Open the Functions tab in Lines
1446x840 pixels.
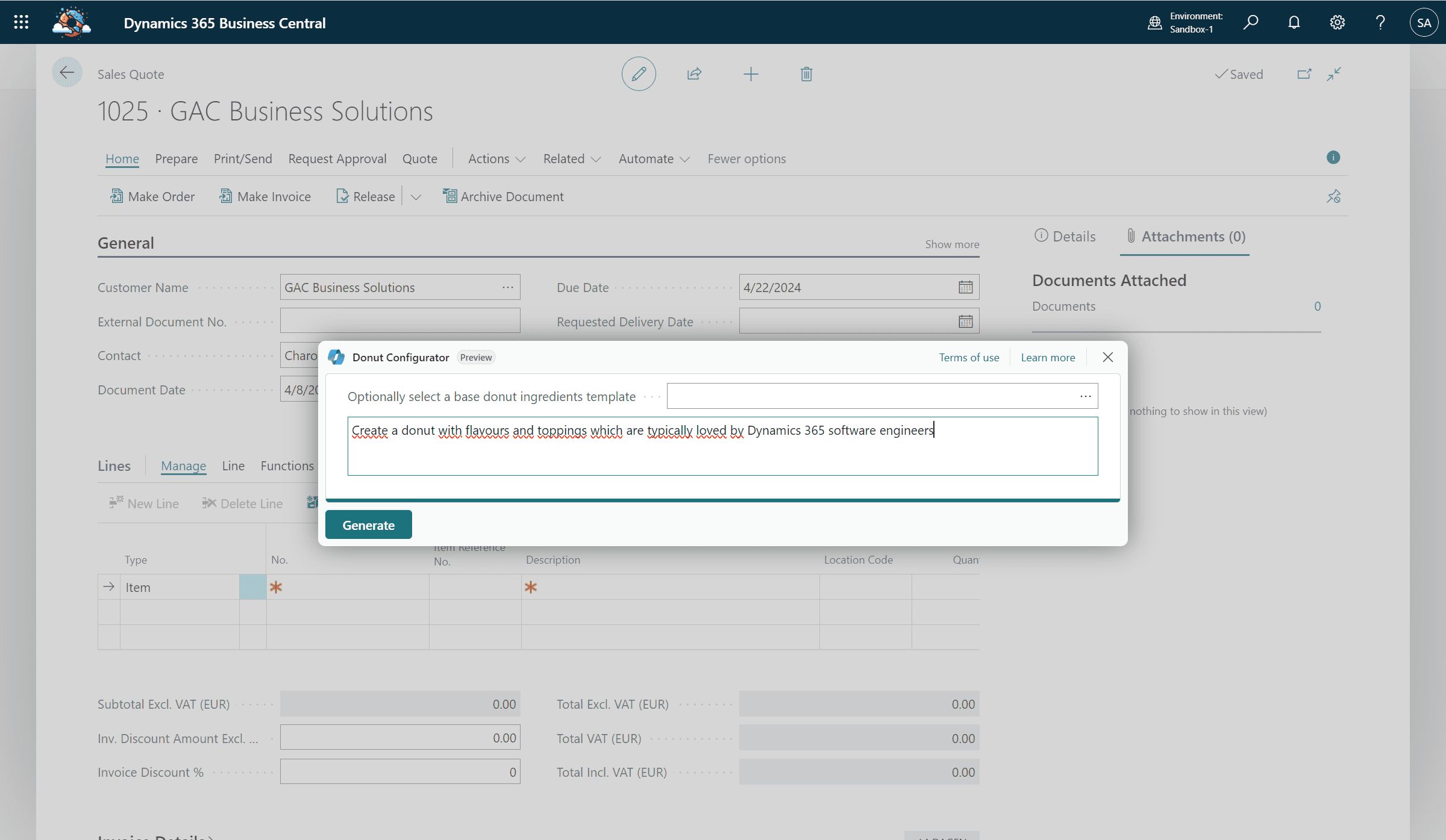[x=287, y=466]
